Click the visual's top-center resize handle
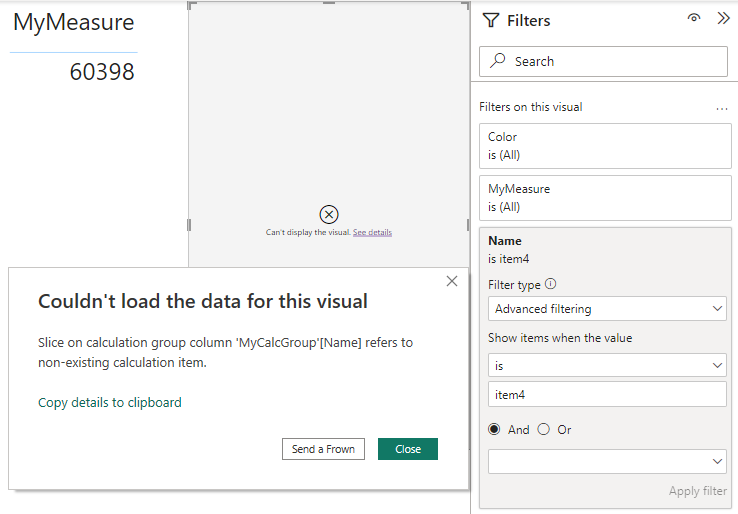 coord(329,3)
